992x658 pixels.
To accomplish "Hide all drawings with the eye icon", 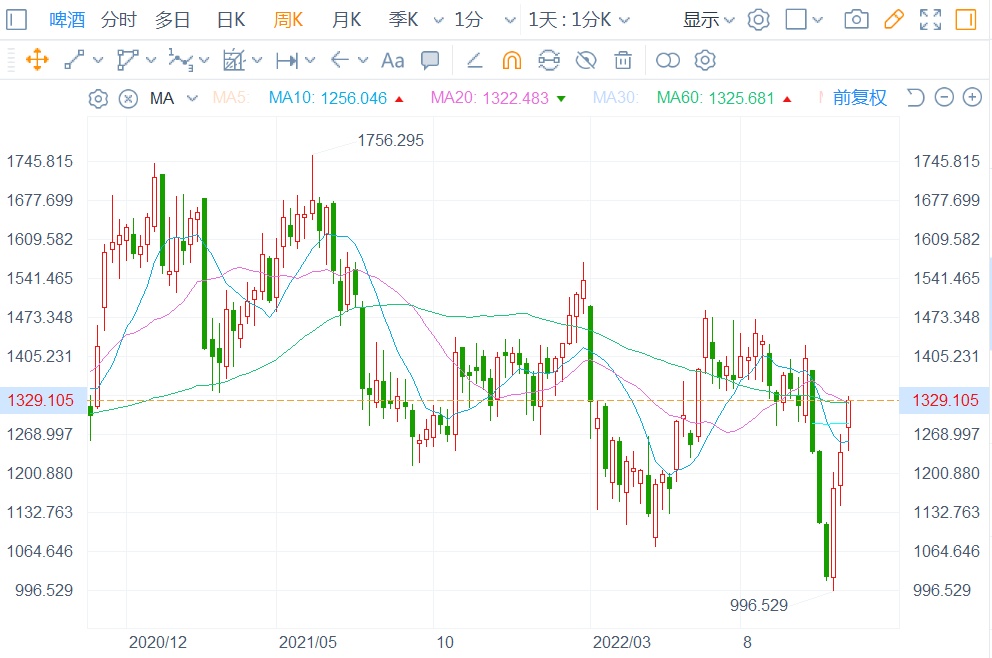I will click(586, 60).
